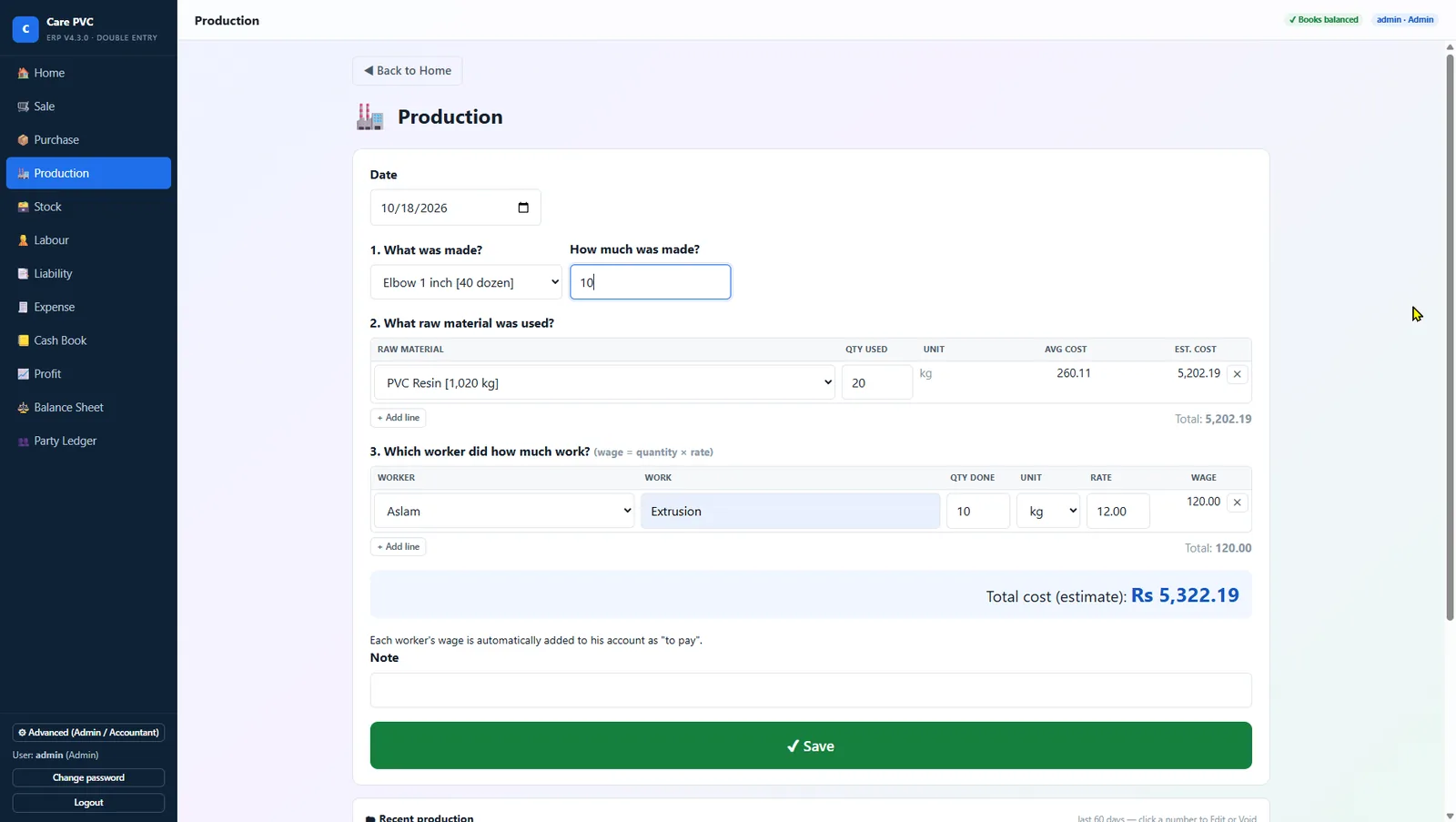Click Back to Home button
Viewport: 1456px width, 822px height.
tap(408, 71)
